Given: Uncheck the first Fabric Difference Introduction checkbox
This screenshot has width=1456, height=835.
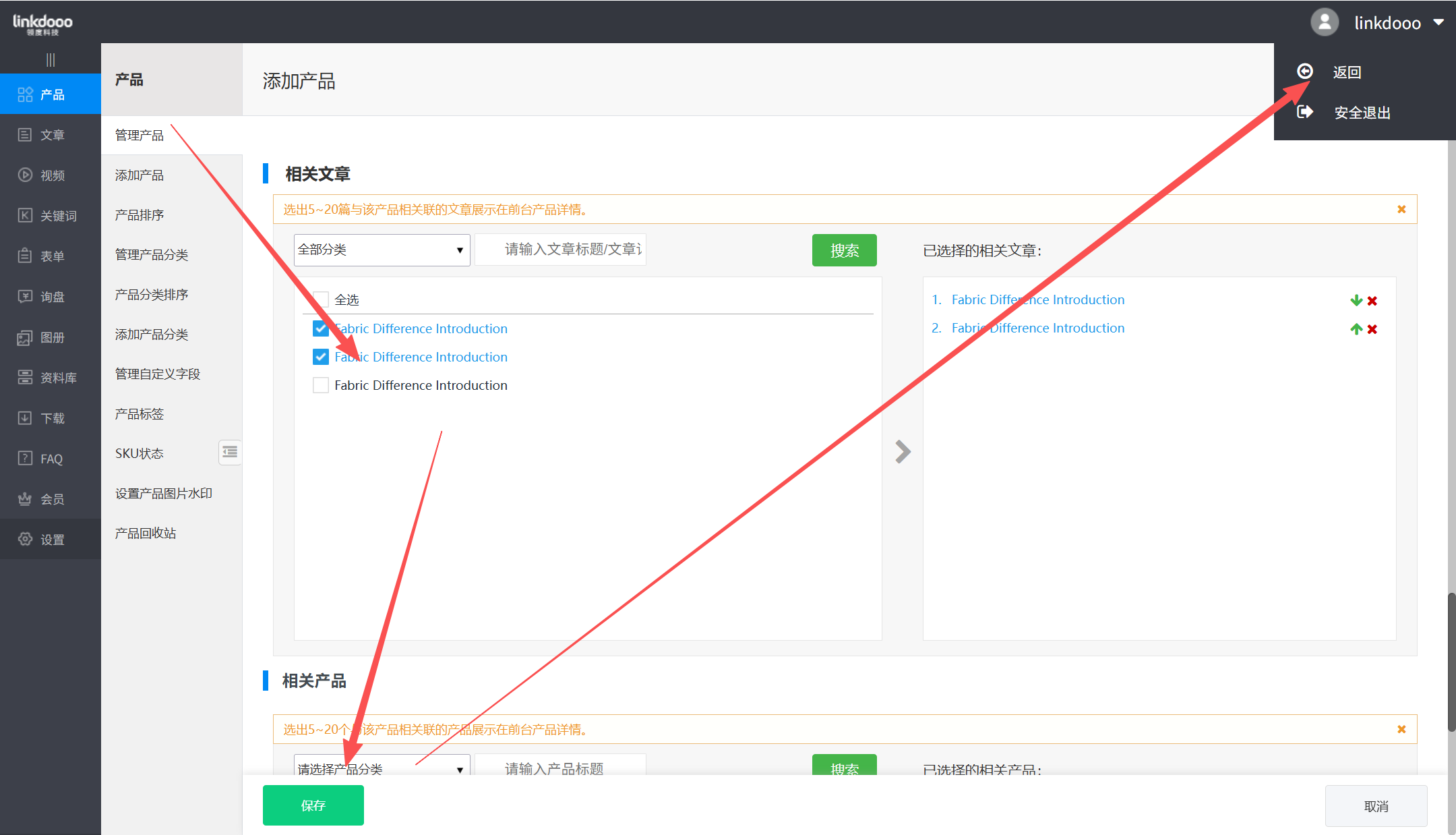Looking at the screenshot, I should (321, 328).
